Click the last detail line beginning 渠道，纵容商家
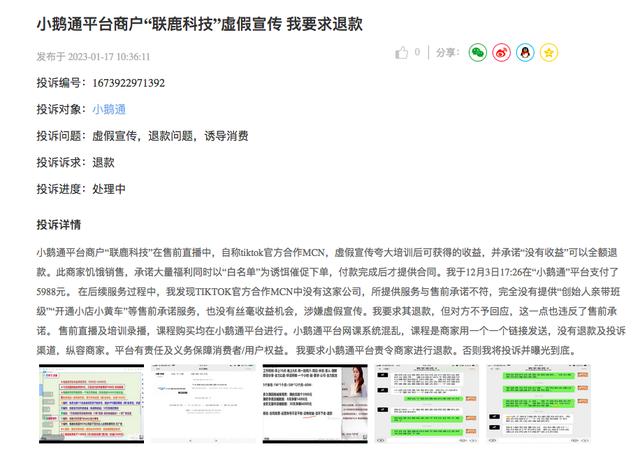This screenshot has height=456, width=640. [307, 350]
